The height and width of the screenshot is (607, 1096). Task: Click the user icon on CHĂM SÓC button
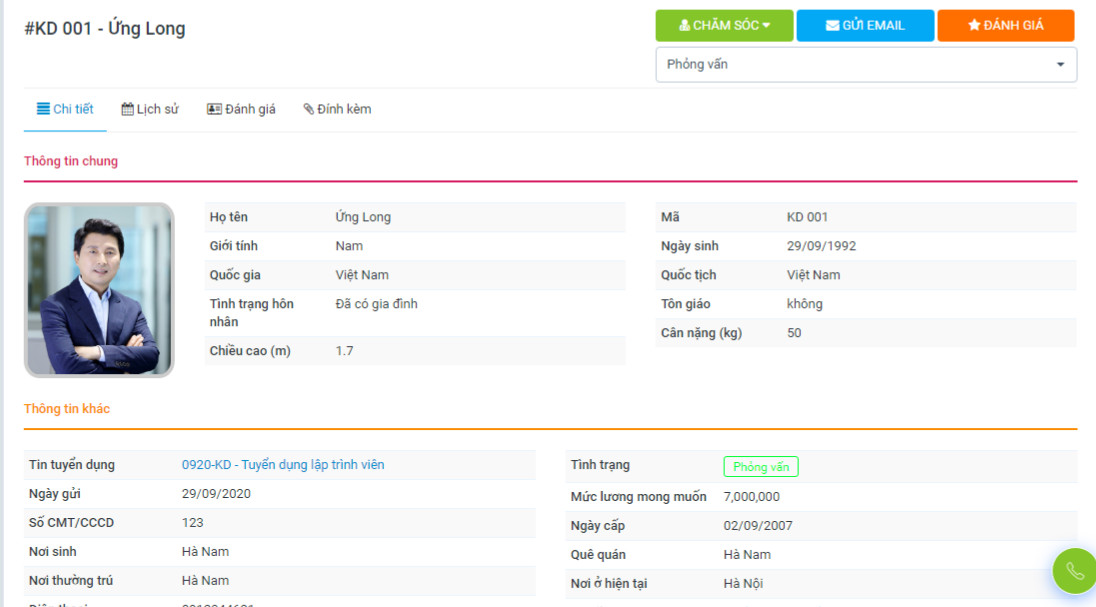click(685, 26)
